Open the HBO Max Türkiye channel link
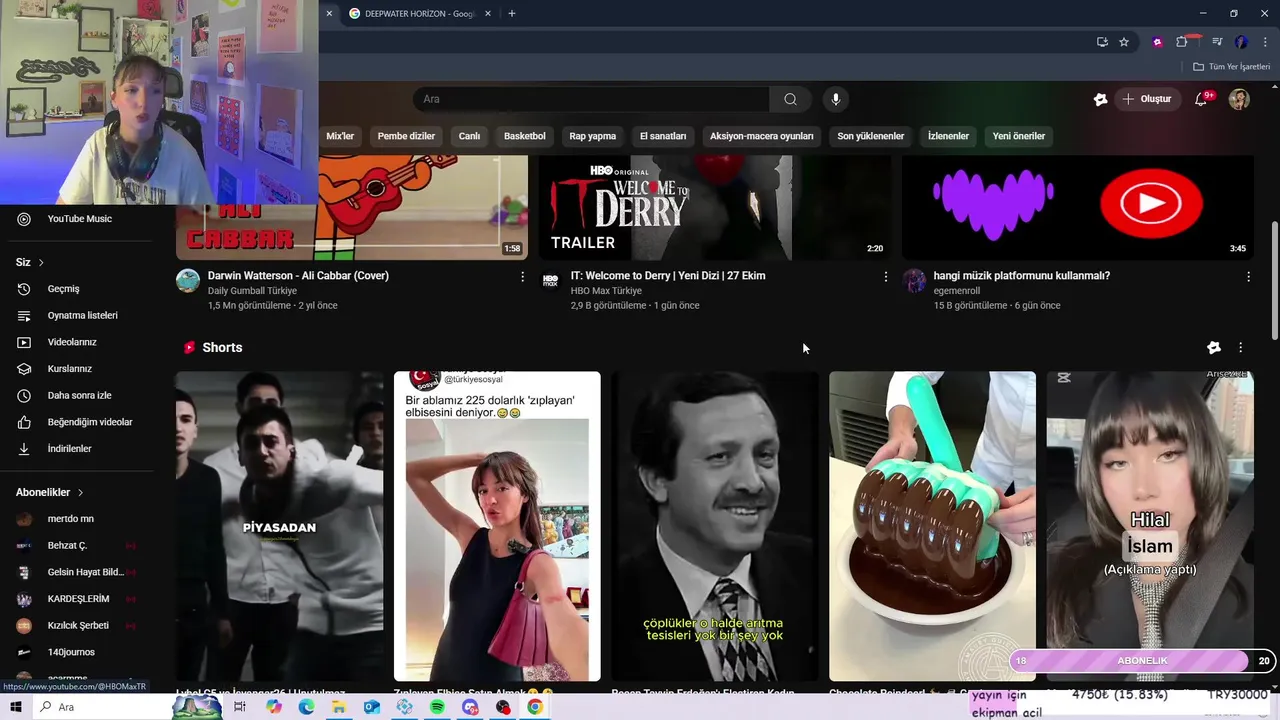Image resolution: width=1280 pixels, height=720 pixels. [606, 291]
